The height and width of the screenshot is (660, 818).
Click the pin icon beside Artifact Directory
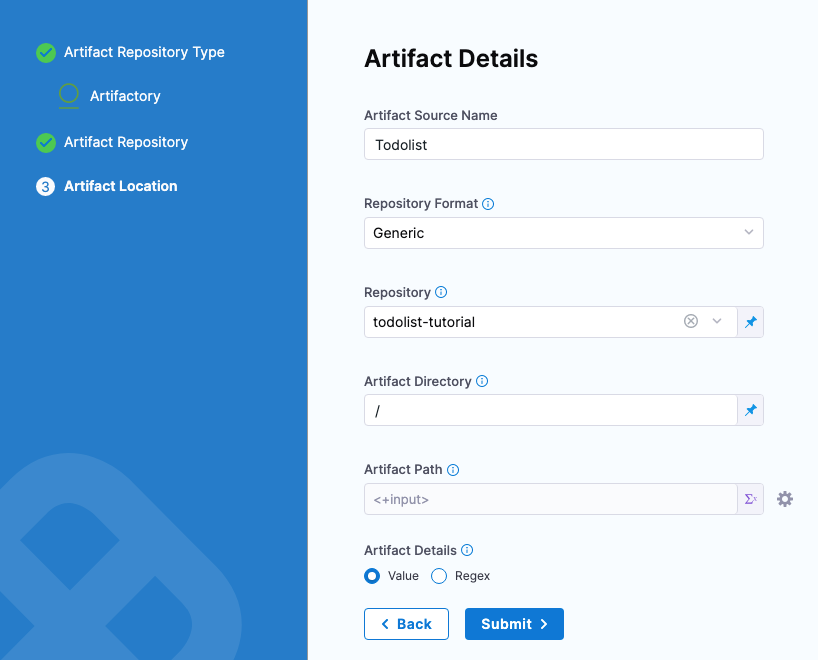click(750, 410)
